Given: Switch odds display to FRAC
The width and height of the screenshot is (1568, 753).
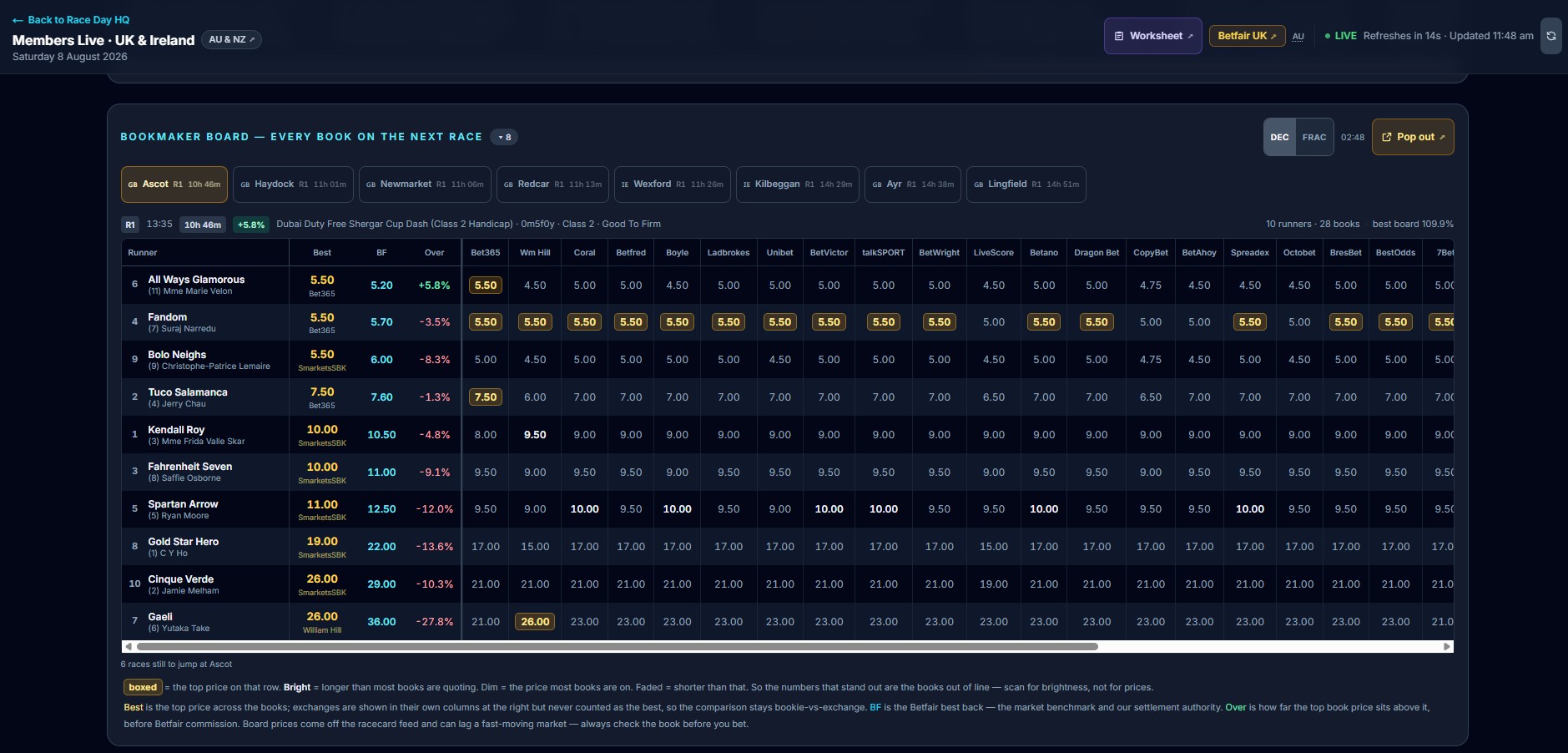Looking at the screenshot, I should point(1314,137).
